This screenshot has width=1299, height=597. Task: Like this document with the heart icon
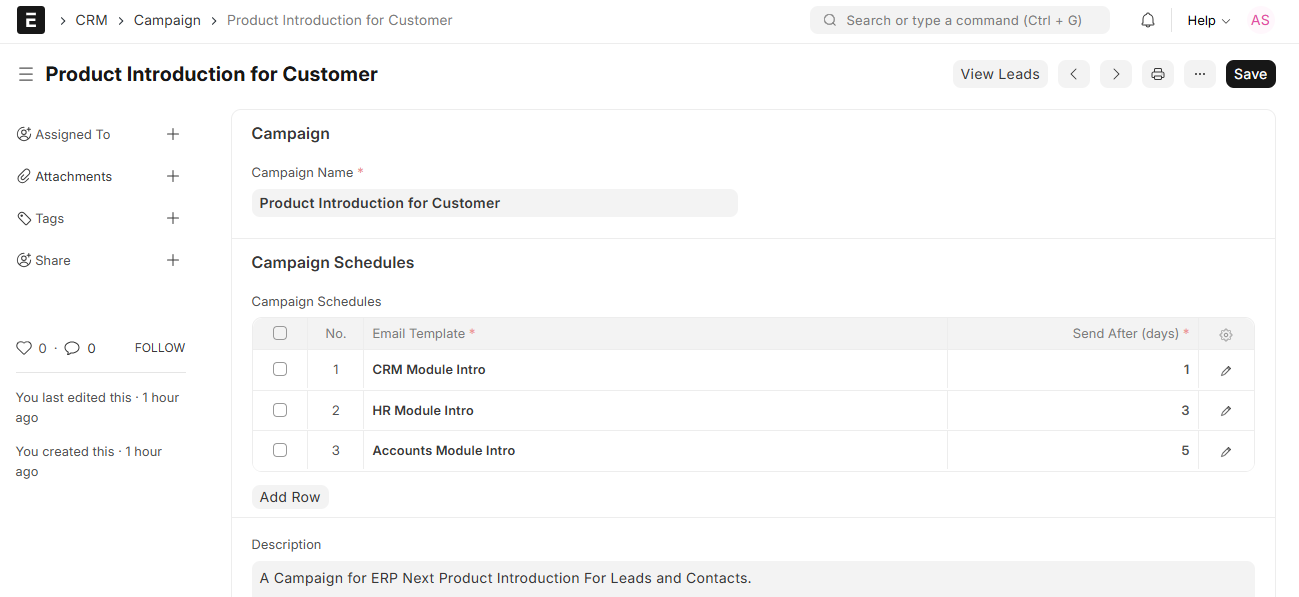(24, 348)
